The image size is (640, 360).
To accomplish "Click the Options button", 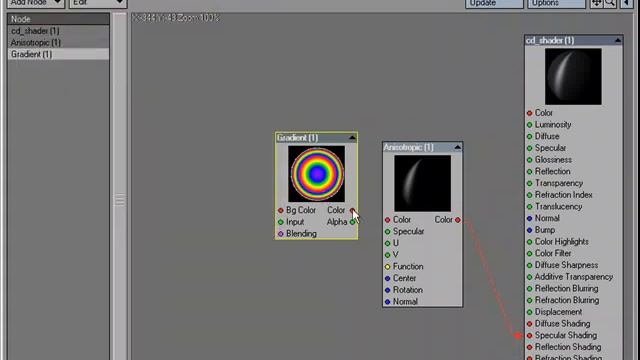I will coord(556,3).
